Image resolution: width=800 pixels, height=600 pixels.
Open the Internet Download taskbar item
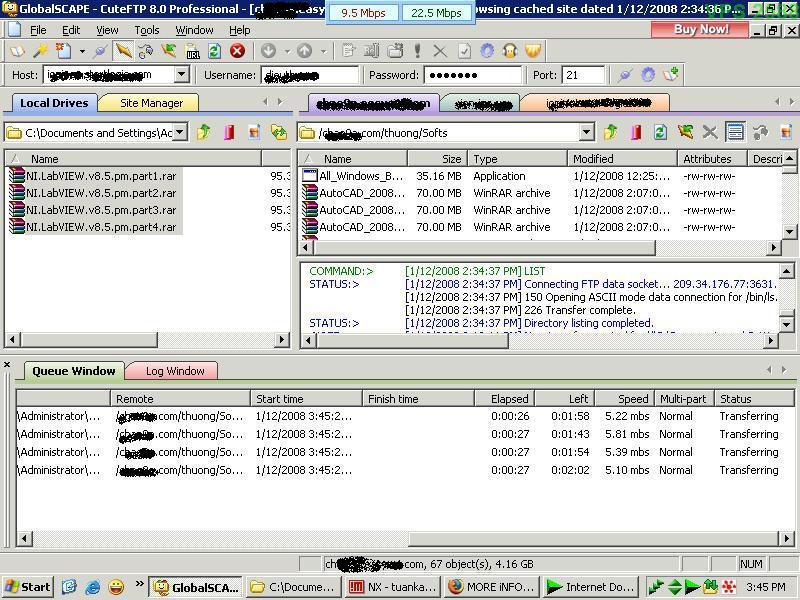click(x=590, y=587)
